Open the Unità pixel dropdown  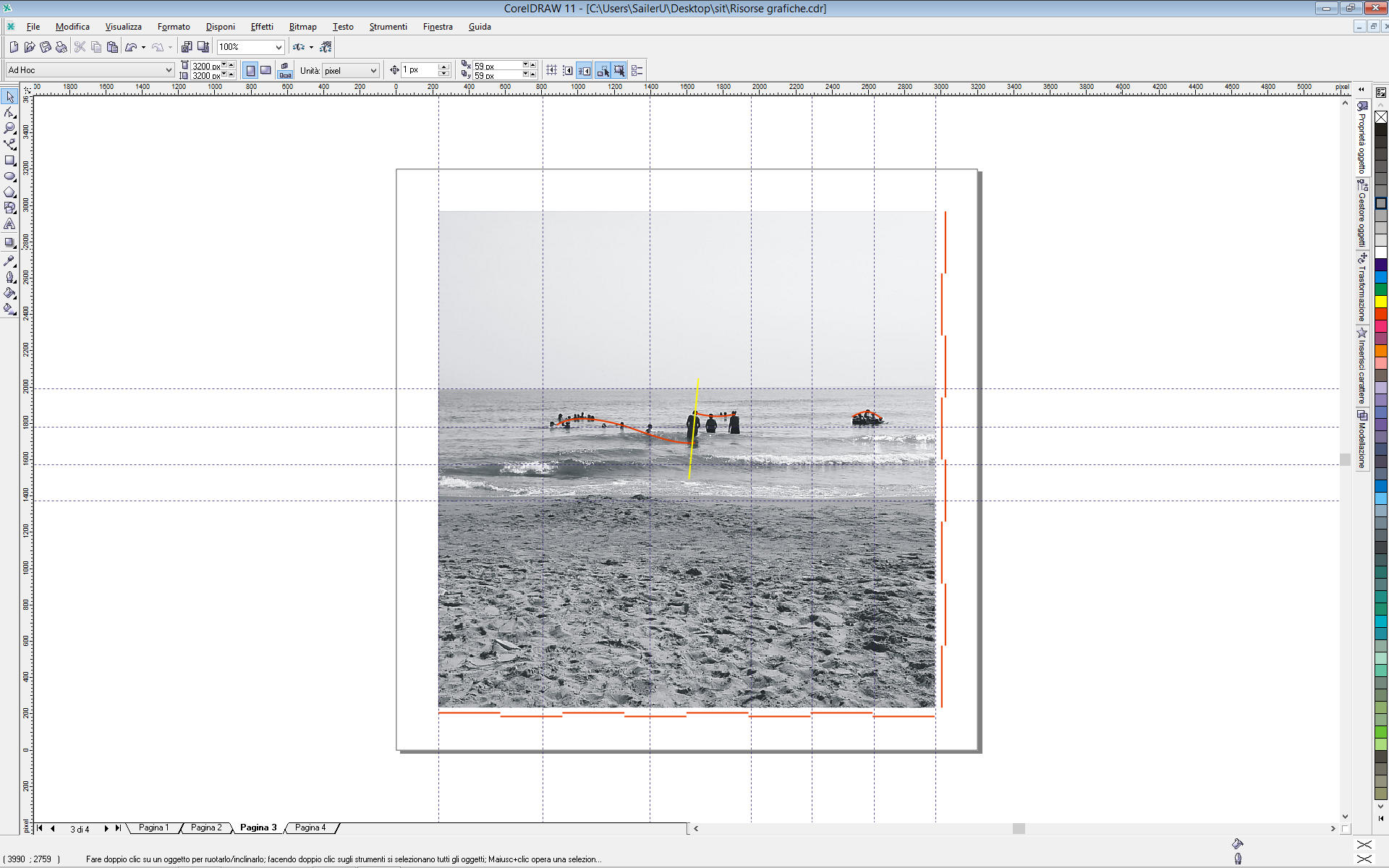tap(373, 70)
